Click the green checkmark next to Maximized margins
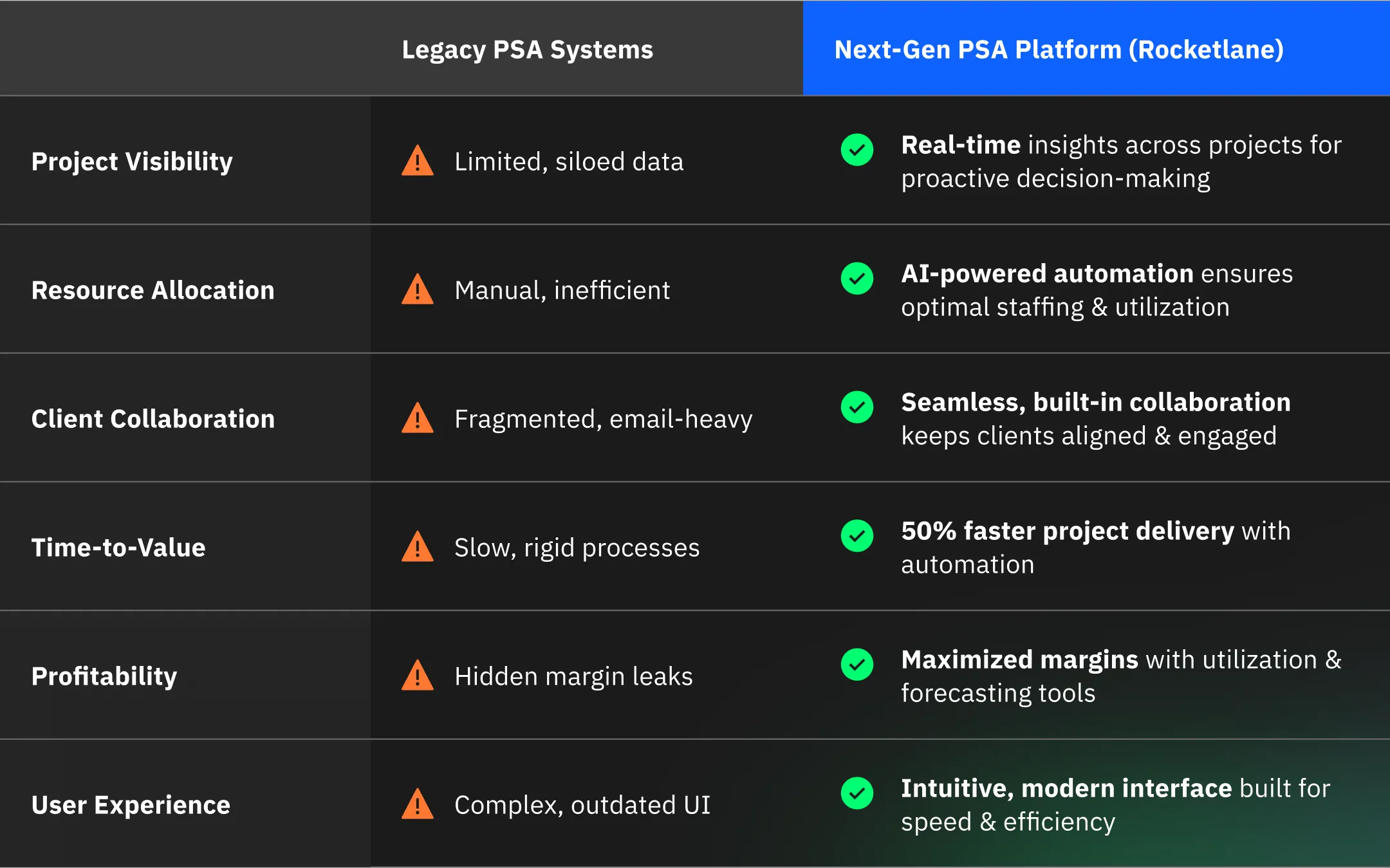Image resolution: width=1390 pixels, height=868 pixels. coord(857,665)
